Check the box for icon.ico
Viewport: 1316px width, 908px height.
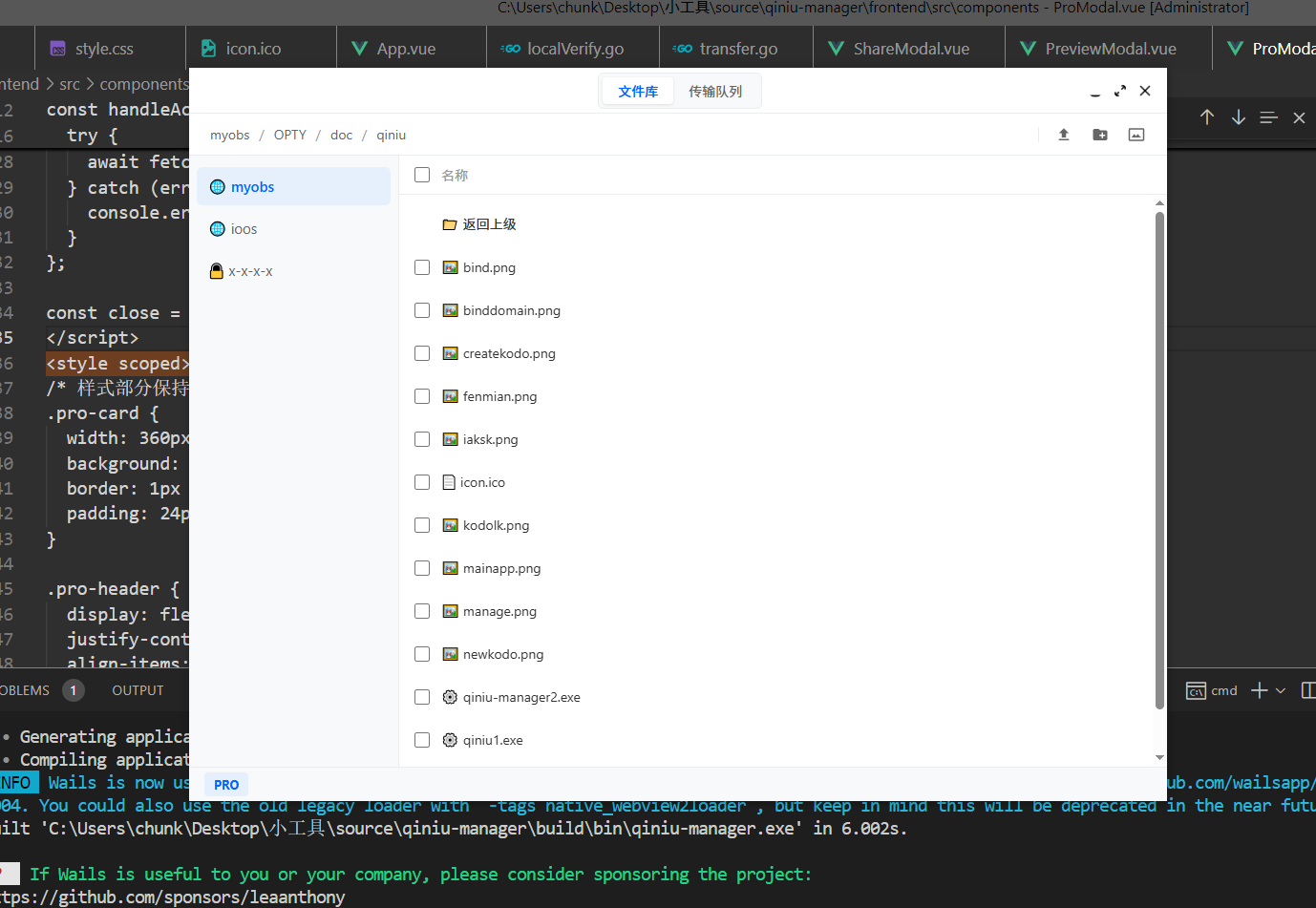tap(422, 482)
